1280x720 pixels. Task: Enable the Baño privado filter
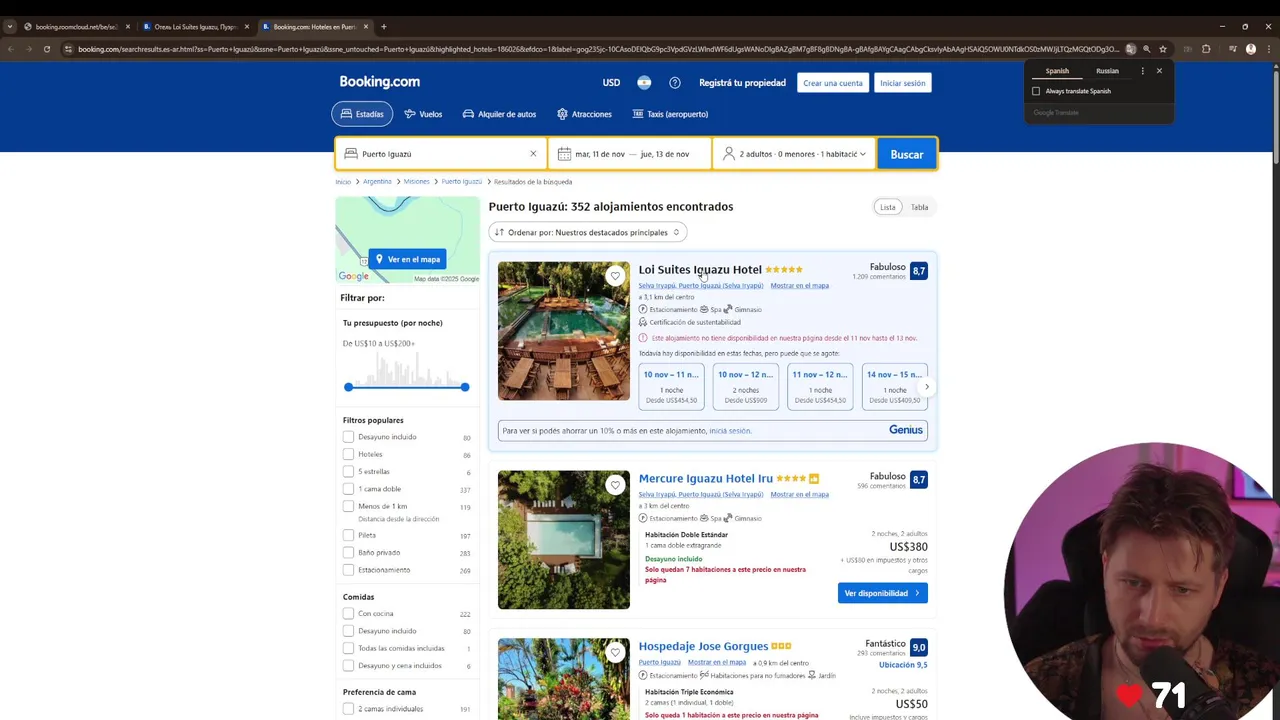click(348, 553)
